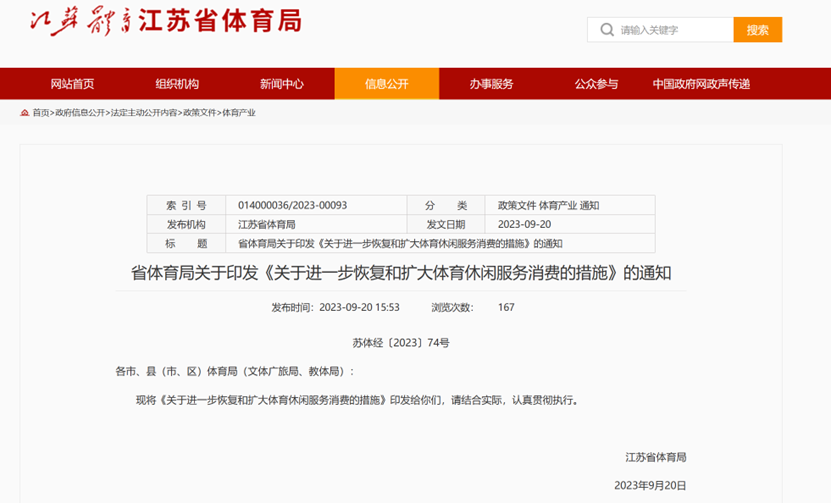This screenshot has height=503, width=831.
Task: Click the 分类 table label
Action: [446, 205]
